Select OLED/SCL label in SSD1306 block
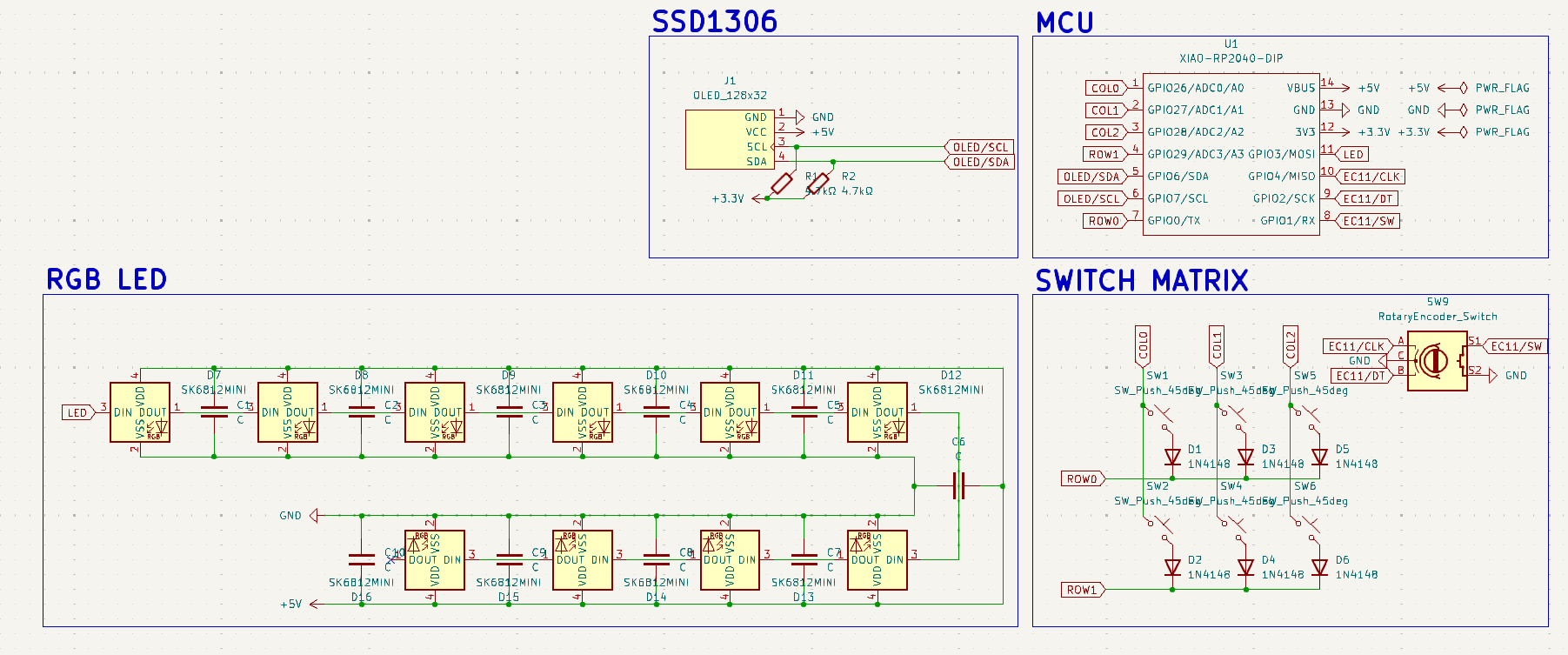This screenshot has height=655, width=1568. (x=979, y=147)
